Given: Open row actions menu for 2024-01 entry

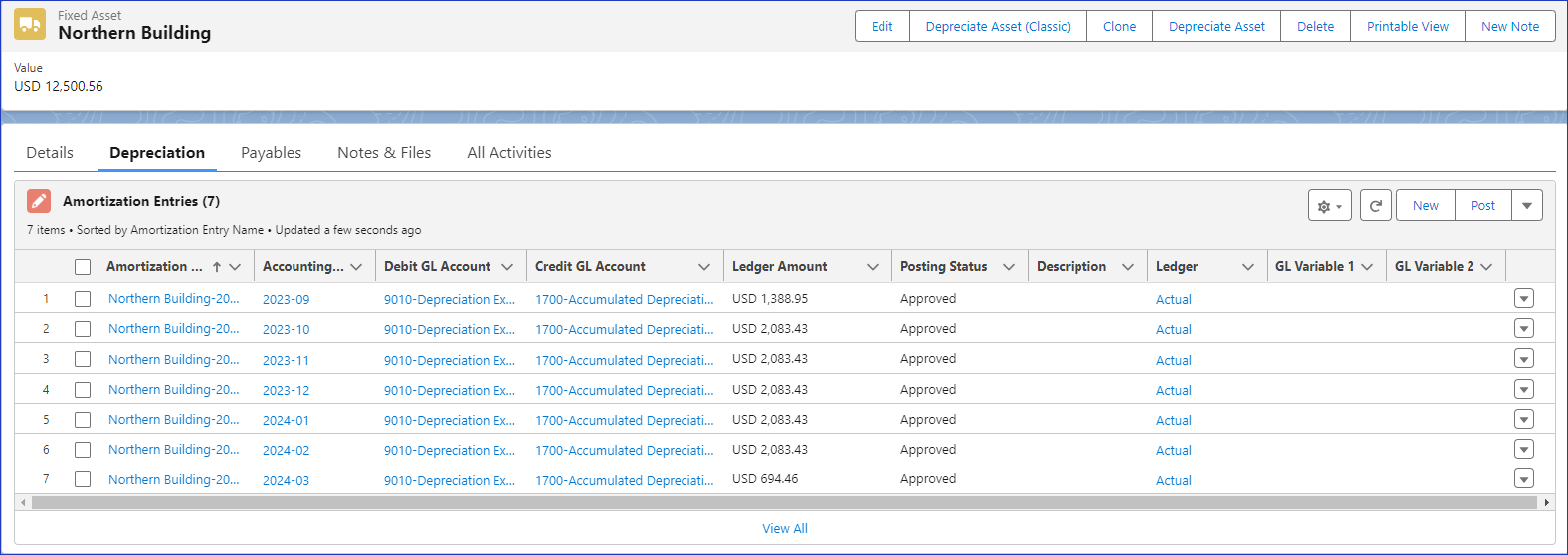Looking at the screenshot, I should (x=1523, y=419).
